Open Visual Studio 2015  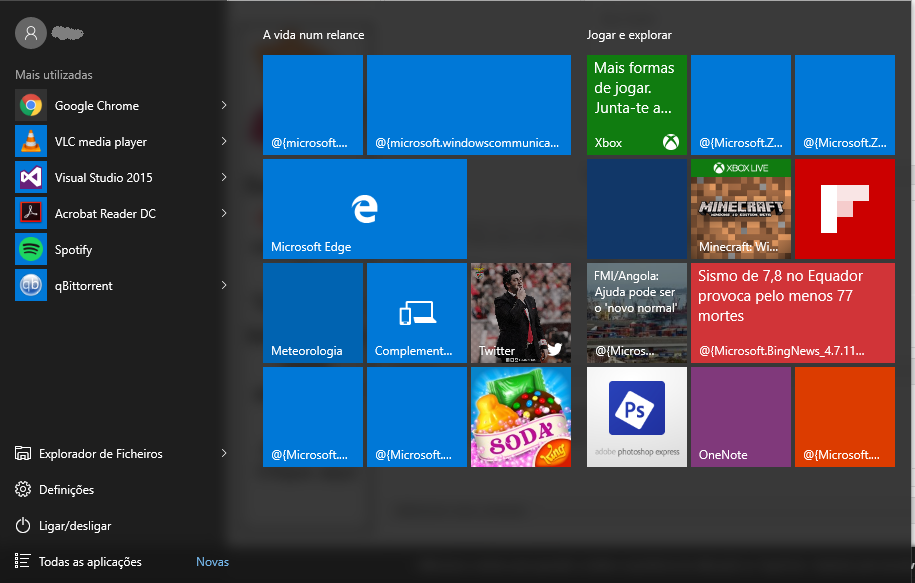[x=121, y=178]
